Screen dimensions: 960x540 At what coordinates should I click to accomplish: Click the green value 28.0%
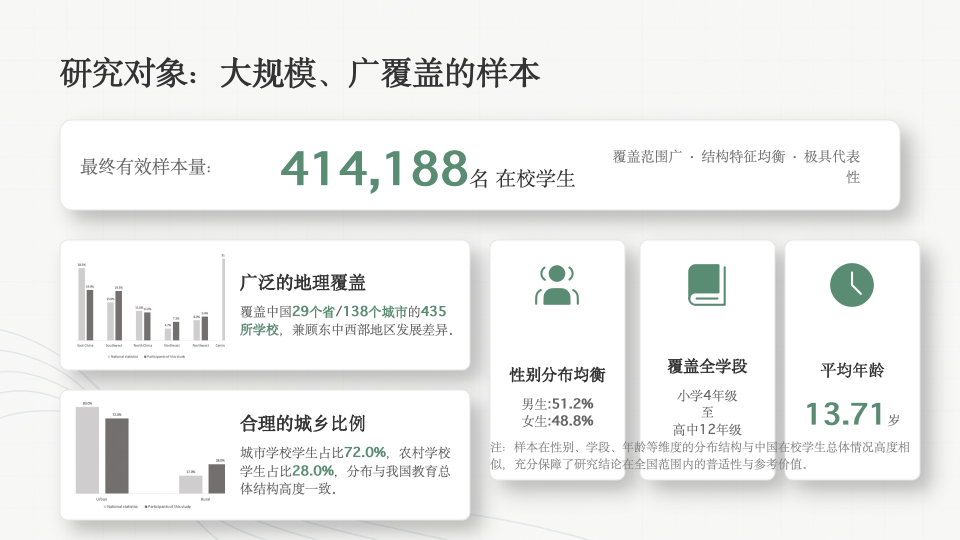click(x=313, y=470)
